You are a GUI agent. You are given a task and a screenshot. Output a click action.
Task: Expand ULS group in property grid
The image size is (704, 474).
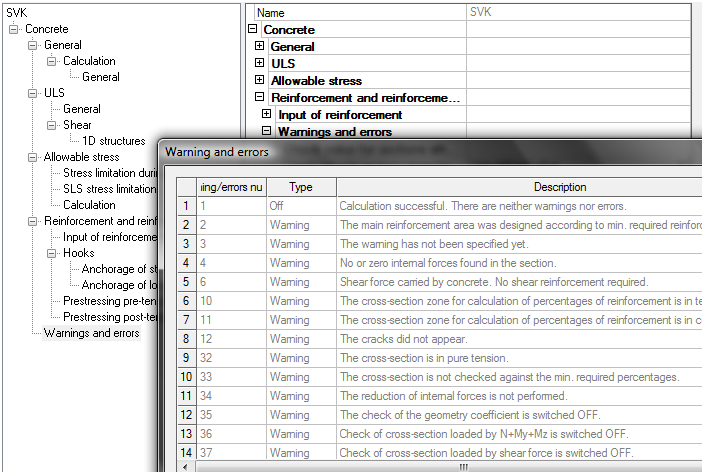pyautogui.click(x=260, y=63)
